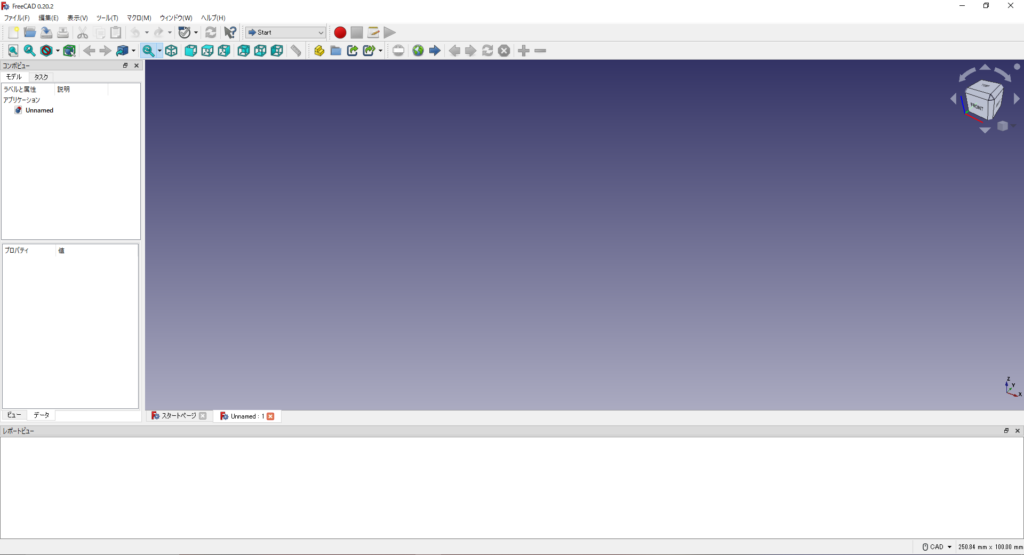Open the ファイル(F) menu
The height and width of the screenshot is (555, 1024).
point(17,18)
